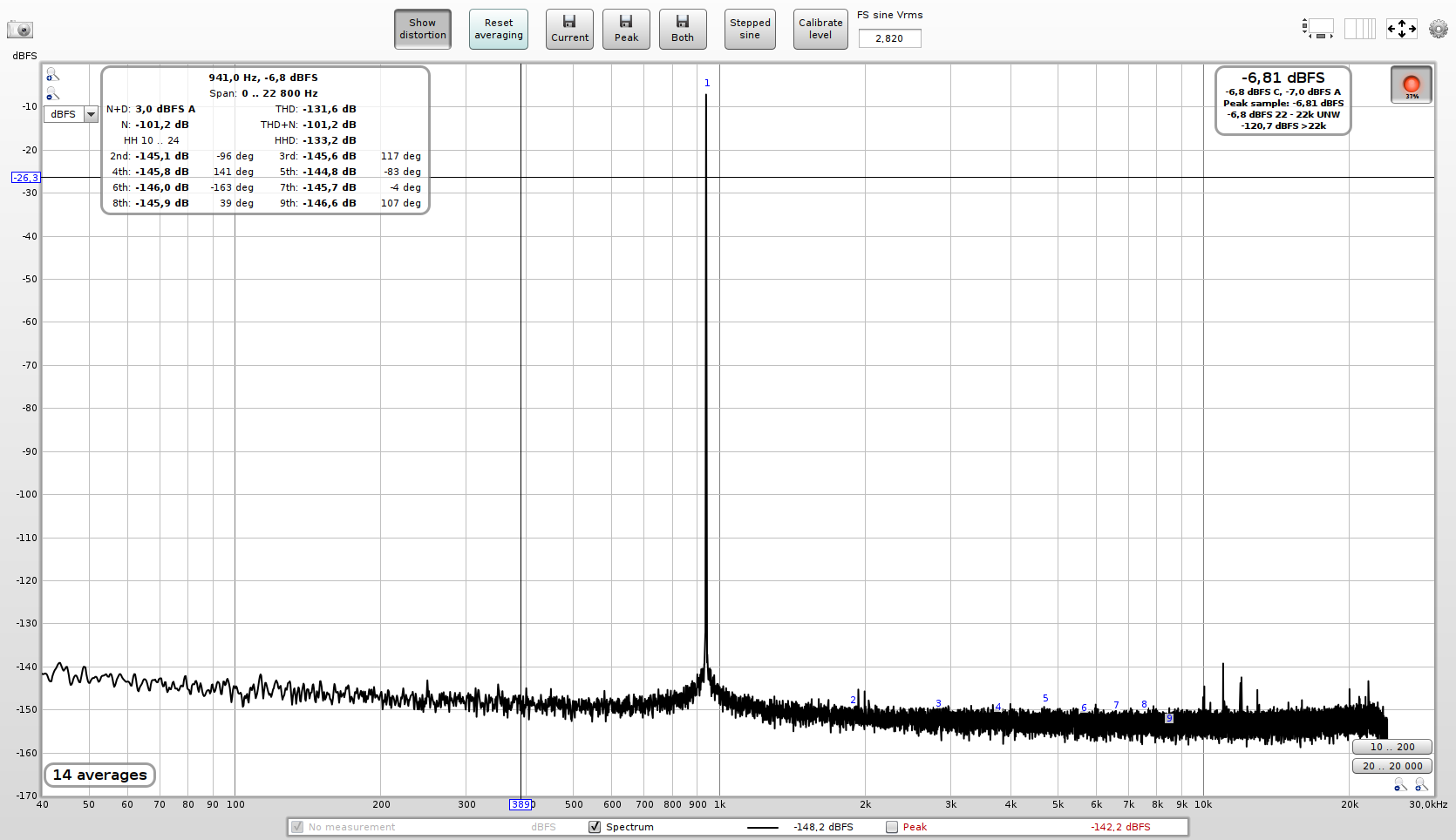Viewport: 1456px width, 840px height.
Task: Click highlighted harmonic marker 9
Action: [x=1169, y=718]
